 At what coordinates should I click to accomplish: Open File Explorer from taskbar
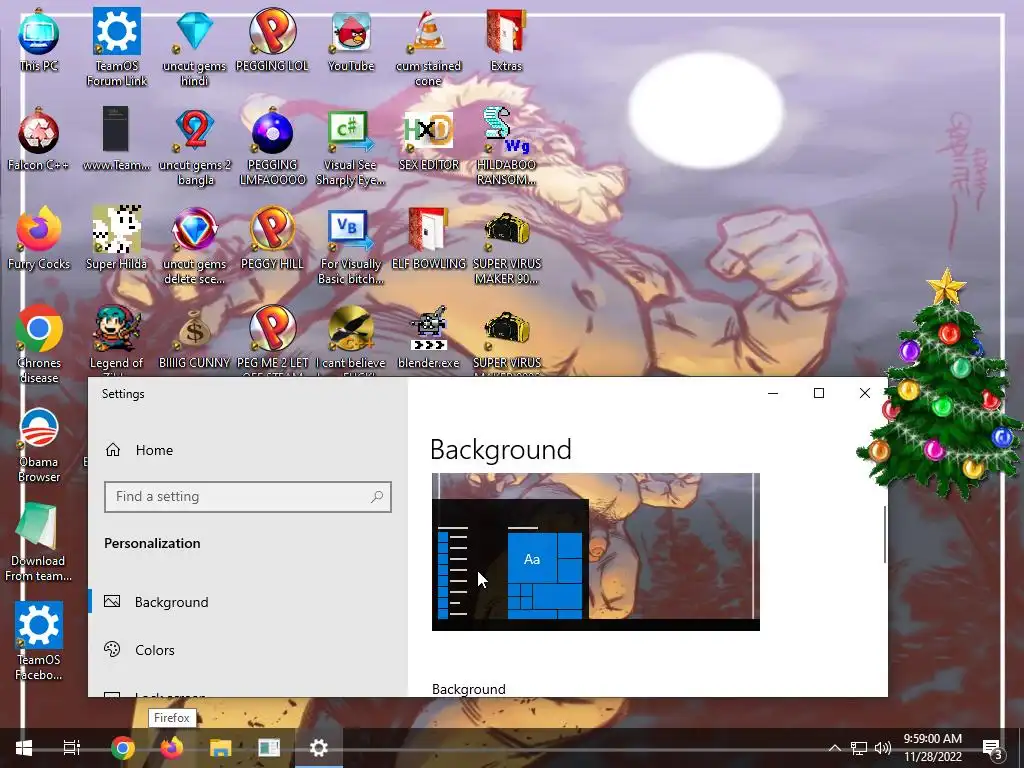pyautogui.click(x=220, y=748)
